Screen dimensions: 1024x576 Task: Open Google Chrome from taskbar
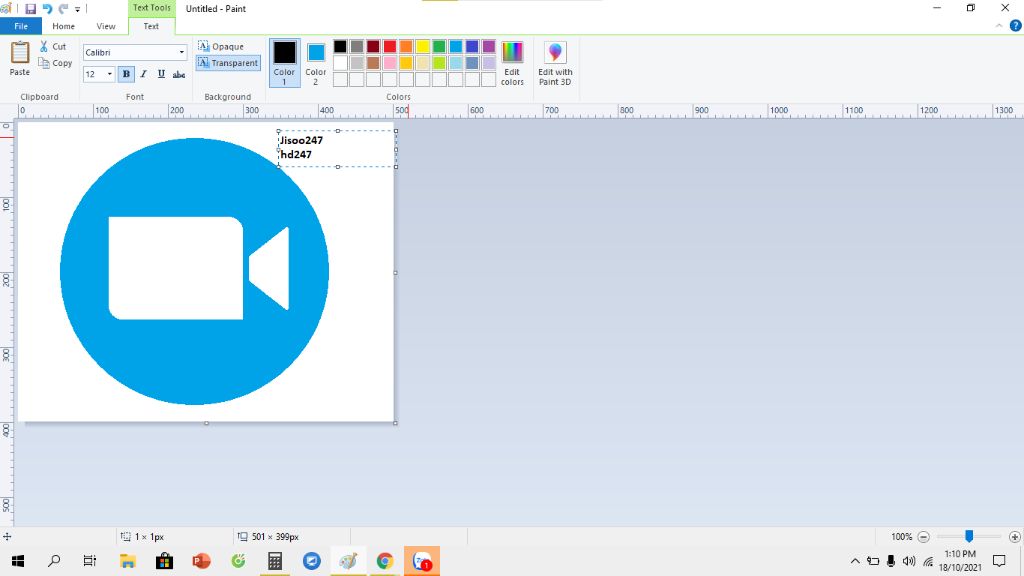pos(385,561)
